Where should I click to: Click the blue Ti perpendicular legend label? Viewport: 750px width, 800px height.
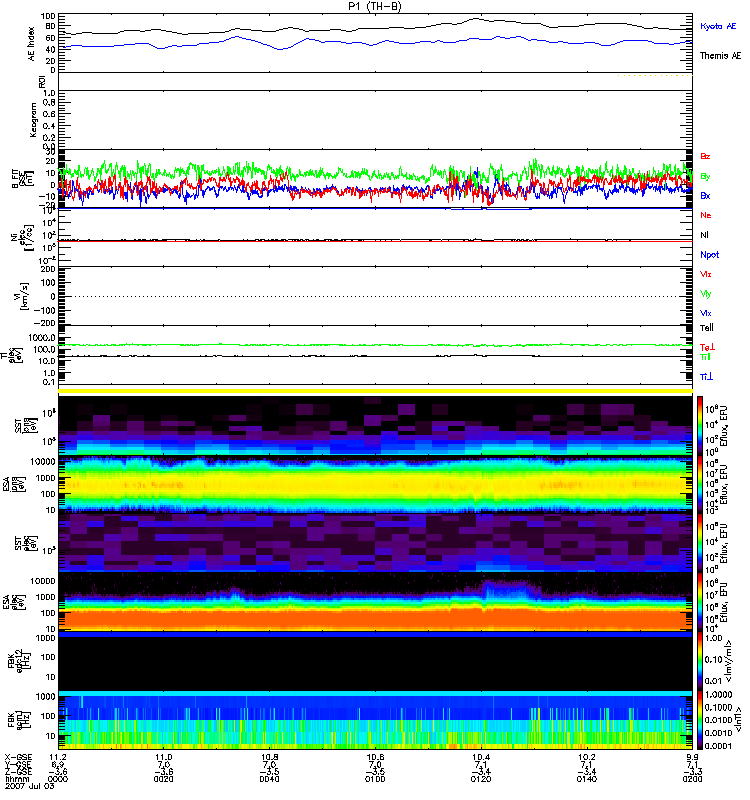[x=706, y=377]
